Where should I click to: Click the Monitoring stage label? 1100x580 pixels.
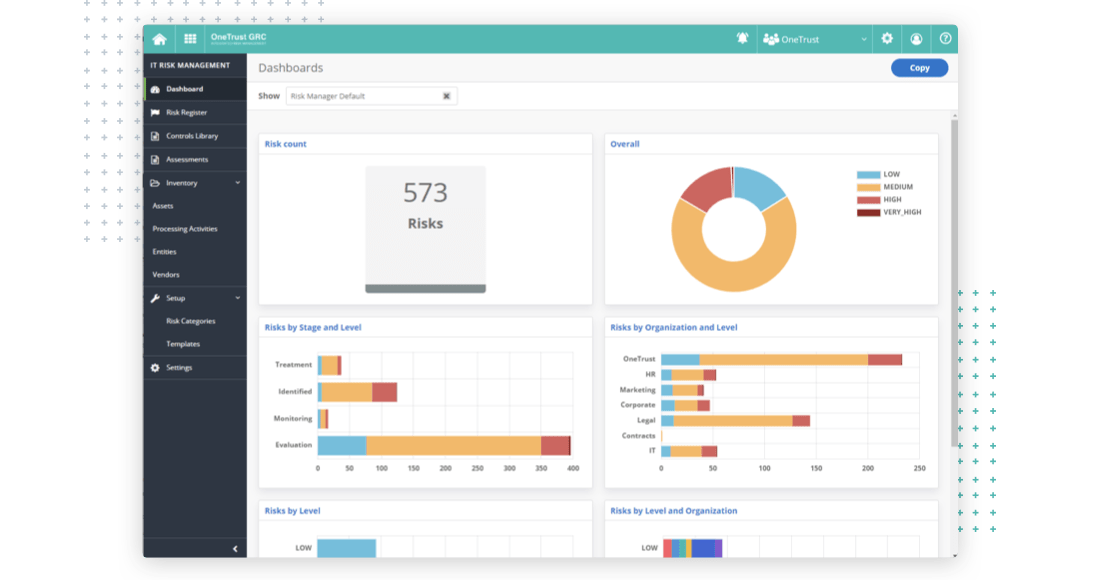click(x=293, y=419)
